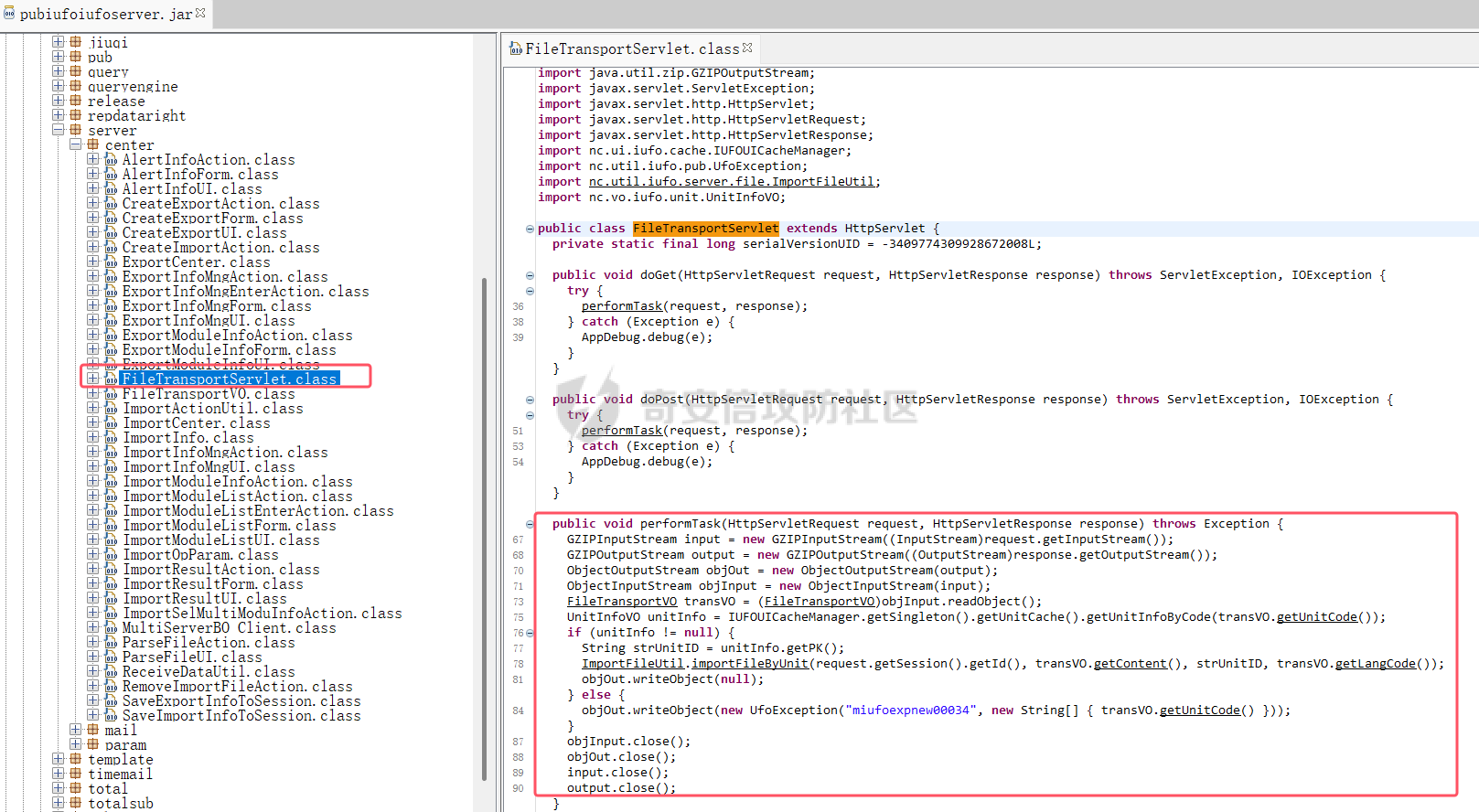Click the jar icon on pubiufoiufoserver.jar tab
The height and width of the screenshot is (812, 1479).
coord(9,14)
